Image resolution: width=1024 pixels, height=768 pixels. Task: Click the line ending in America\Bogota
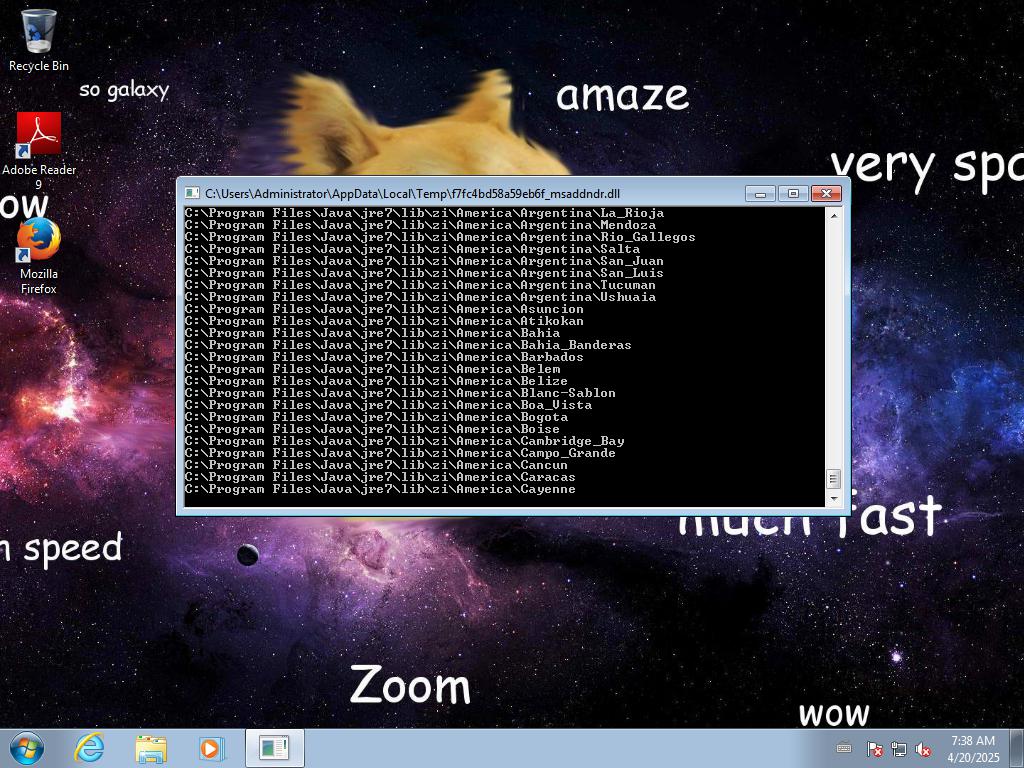tap(376, 417)
